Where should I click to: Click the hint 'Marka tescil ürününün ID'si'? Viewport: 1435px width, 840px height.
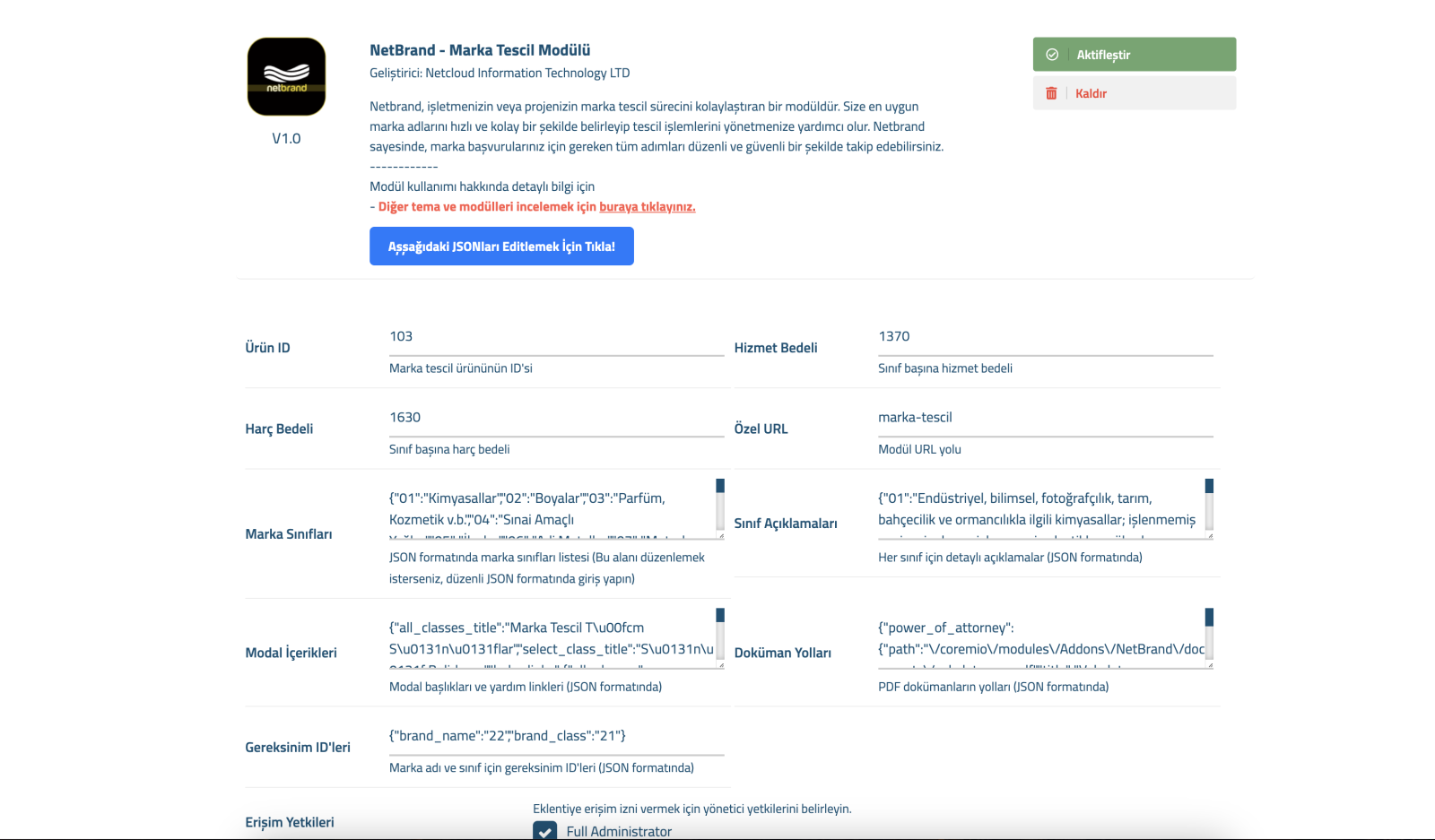click(x=461, y=368)
